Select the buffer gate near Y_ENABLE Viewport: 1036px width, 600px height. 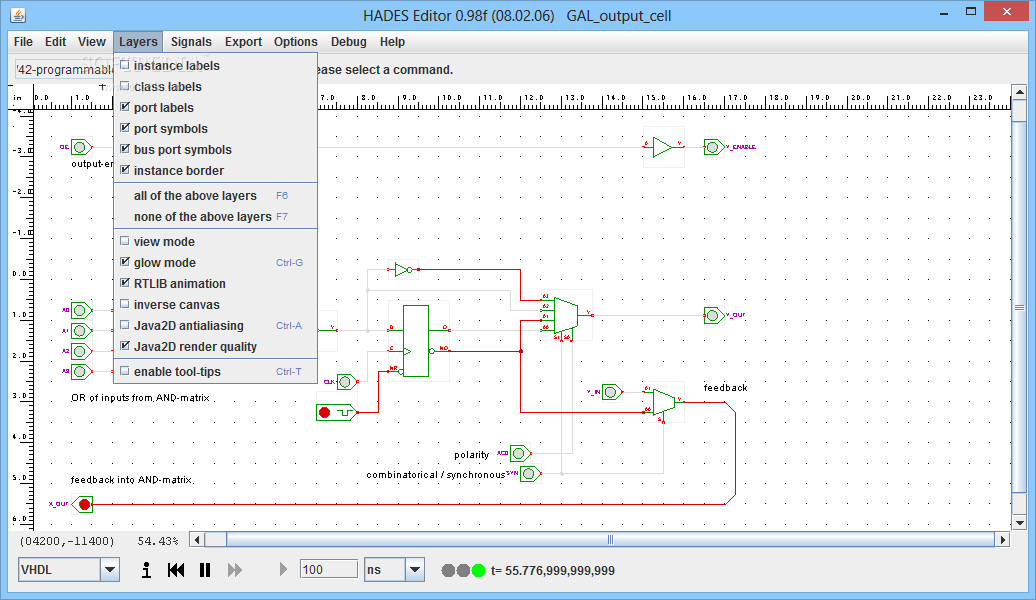coord(663,147)
